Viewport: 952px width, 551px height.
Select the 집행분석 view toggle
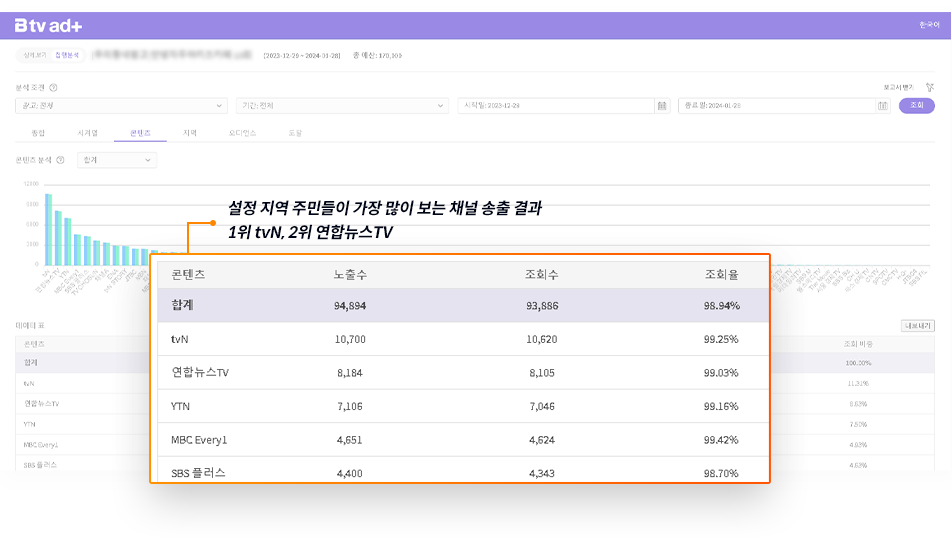pyautogui.click(x=67, y=55)
